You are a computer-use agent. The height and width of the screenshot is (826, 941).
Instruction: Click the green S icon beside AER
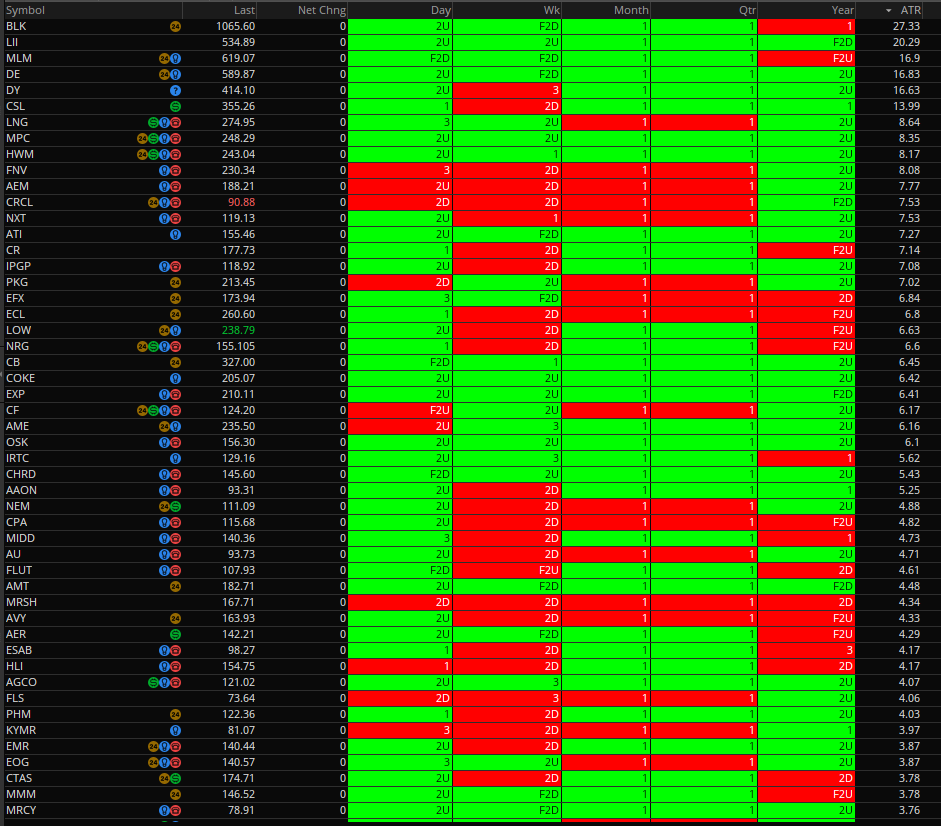pyautogui.click(x=175, y=635)
